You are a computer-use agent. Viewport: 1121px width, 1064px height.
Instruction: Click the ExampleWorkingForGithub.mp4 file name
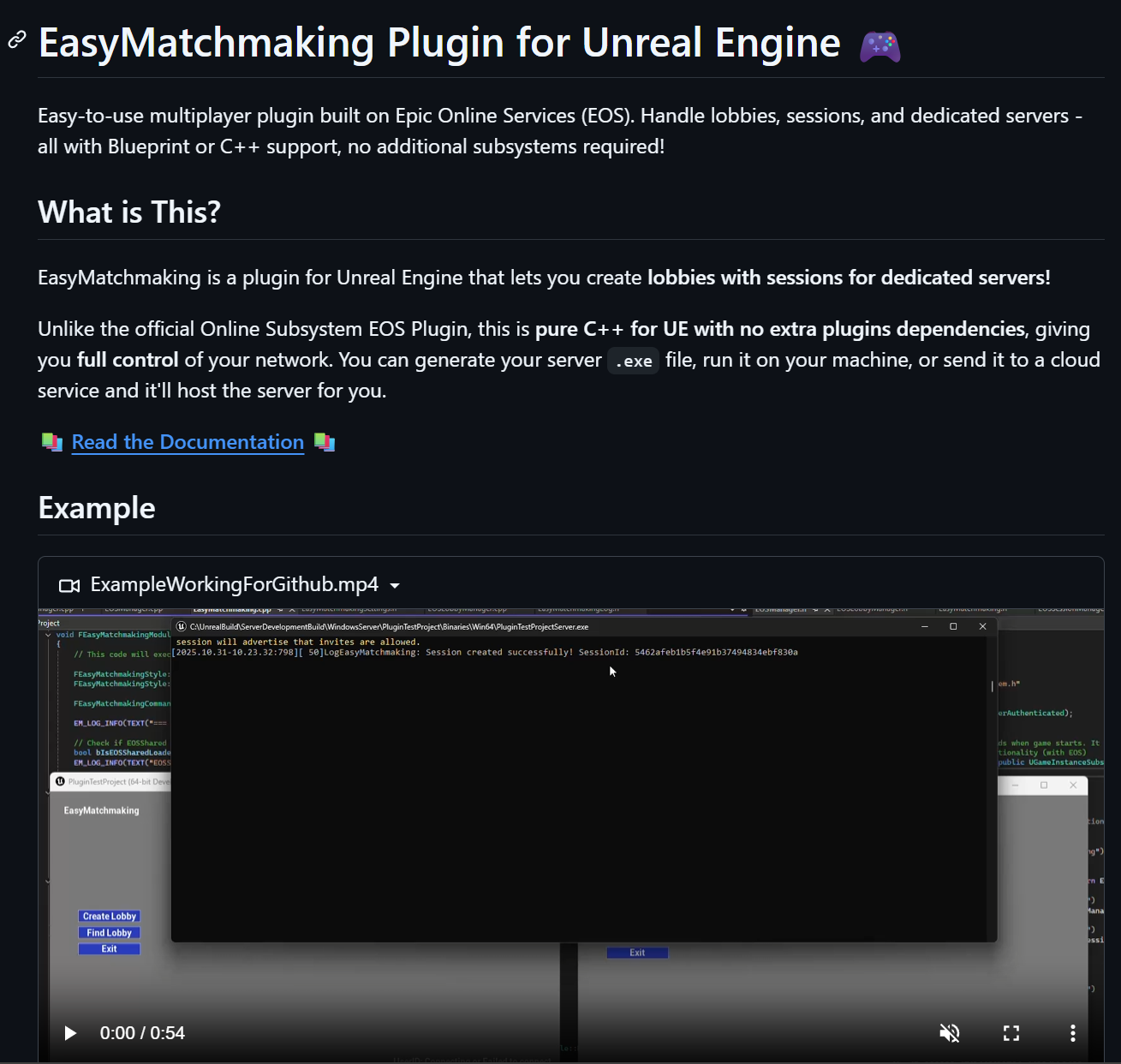(234, 584)
